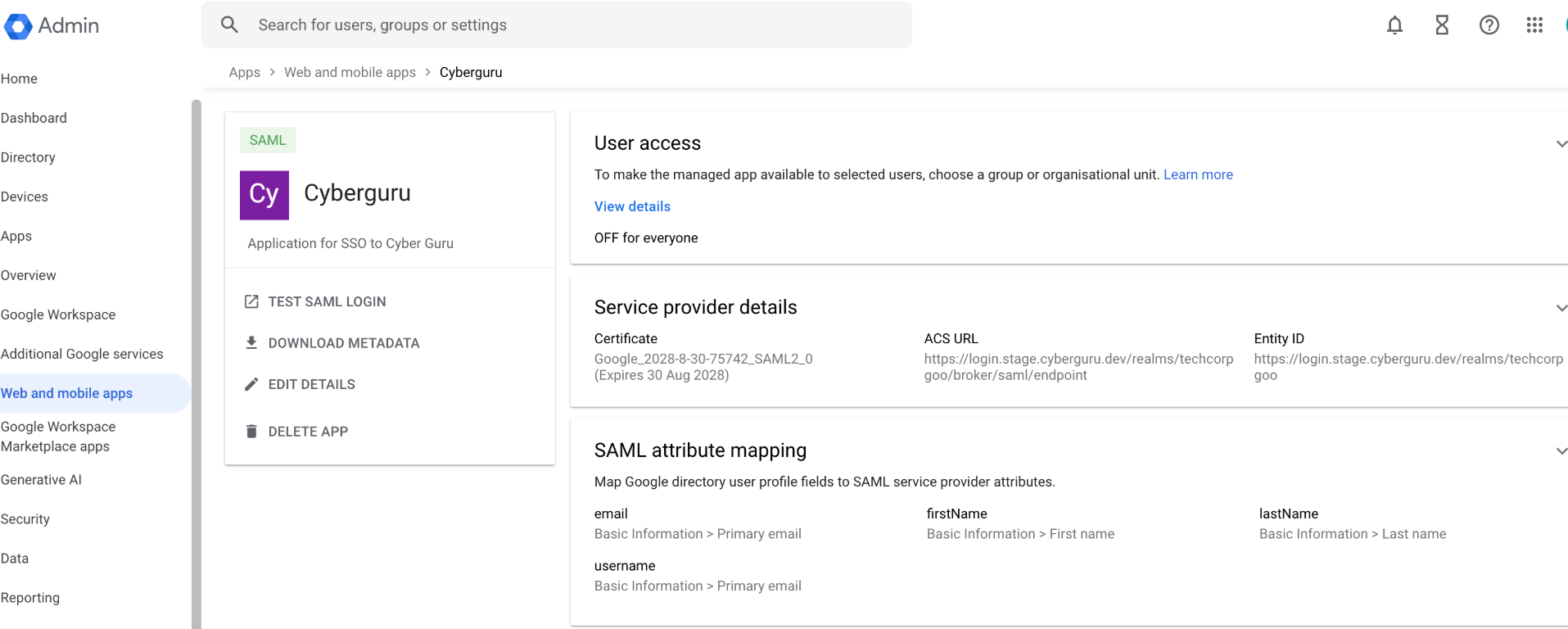
Task: Click the Service provider details heading
Action: (695, 307)
